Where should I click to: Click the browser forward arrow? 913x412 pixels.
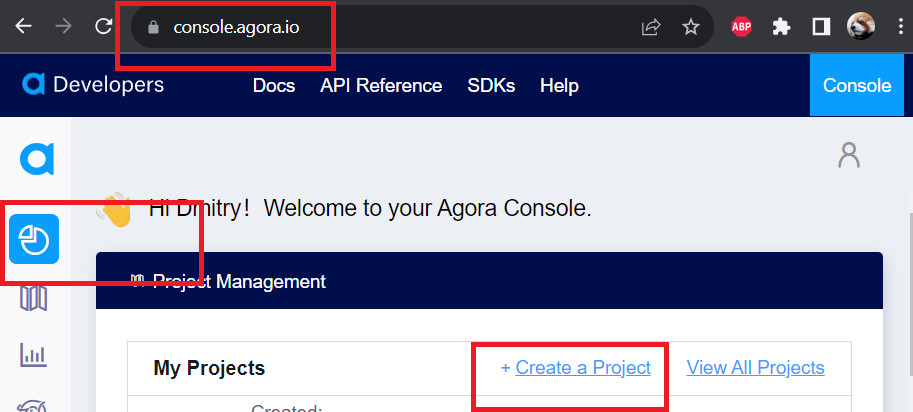click(x=63, y=26)
